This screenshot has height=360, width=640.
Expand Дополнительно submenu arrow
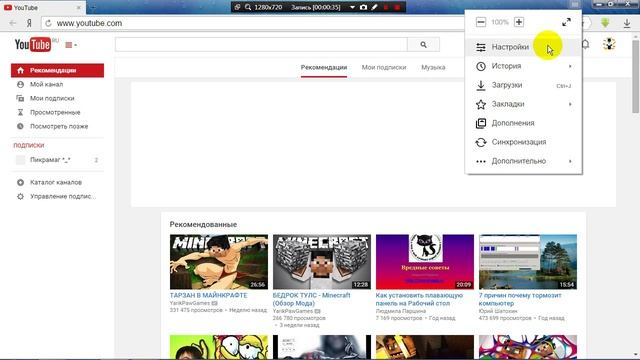coord(570,161)
